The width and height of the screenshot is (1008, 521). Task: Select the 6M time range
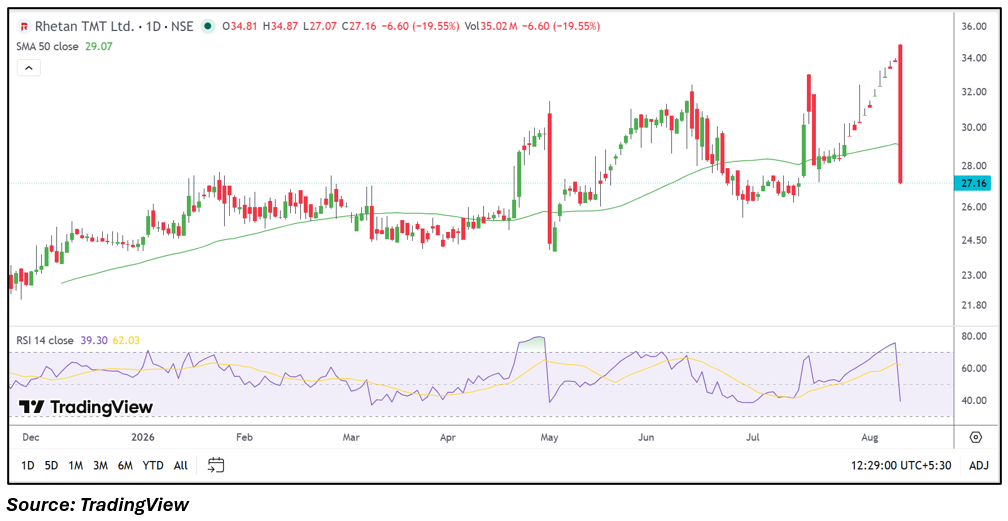[x=125, y=465]
